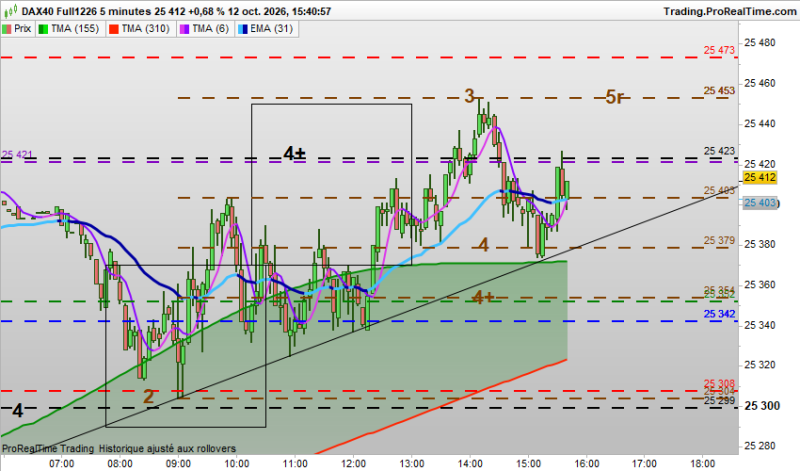800x471 pixels.
Task: Select the TMA (155) legend entry
Action: [70, 29]
